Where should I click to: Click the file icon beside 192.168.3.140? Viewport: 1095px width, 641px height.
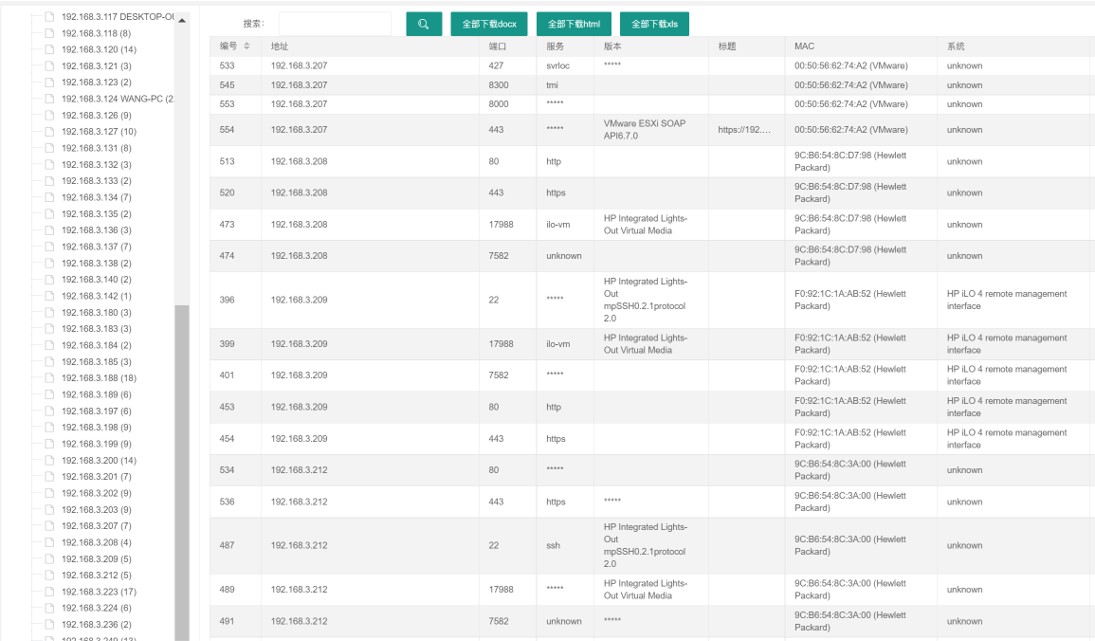point(50,280)
